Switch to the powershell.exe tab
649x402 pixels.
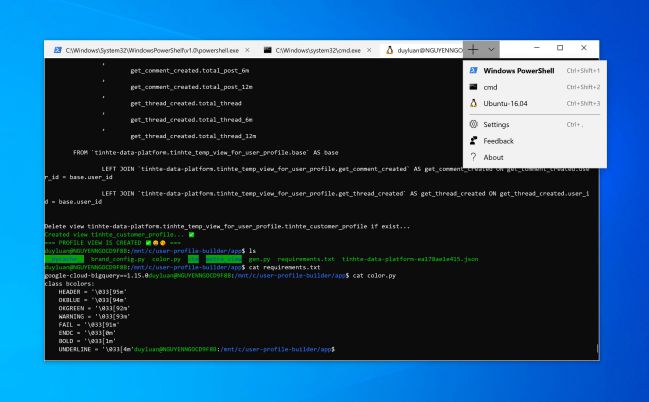tap(152, 50)
